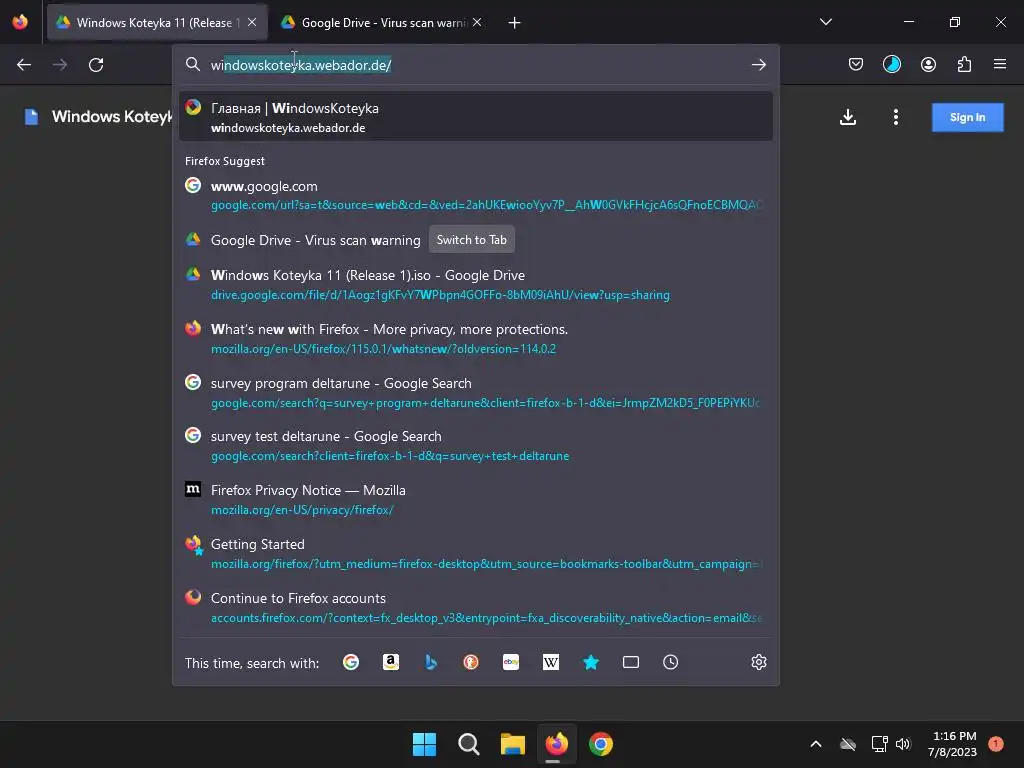Image resolution: width=1024 pixels, height=768 pixels.
Task: Close the Windows Koteyka 11 tab
Action: pos(252,22)
